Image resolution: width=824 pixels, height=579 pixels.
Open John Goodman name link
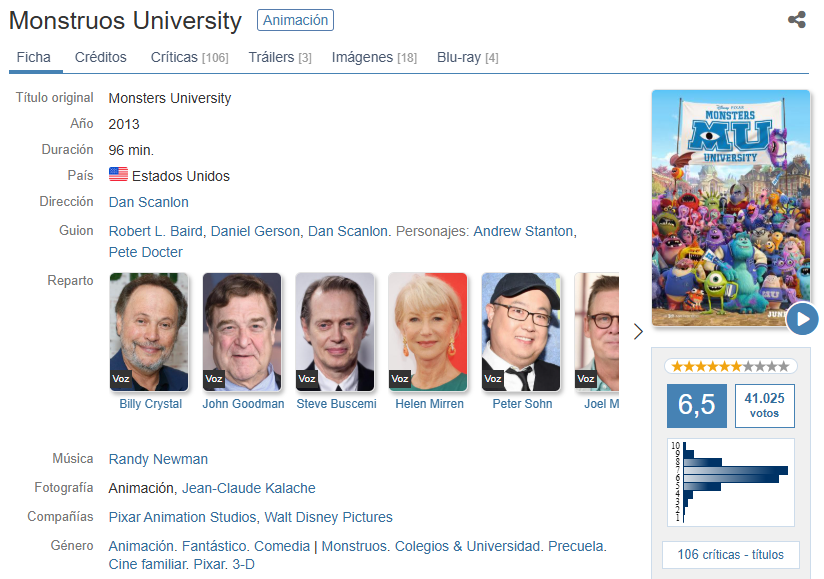[x=243, y=404]
